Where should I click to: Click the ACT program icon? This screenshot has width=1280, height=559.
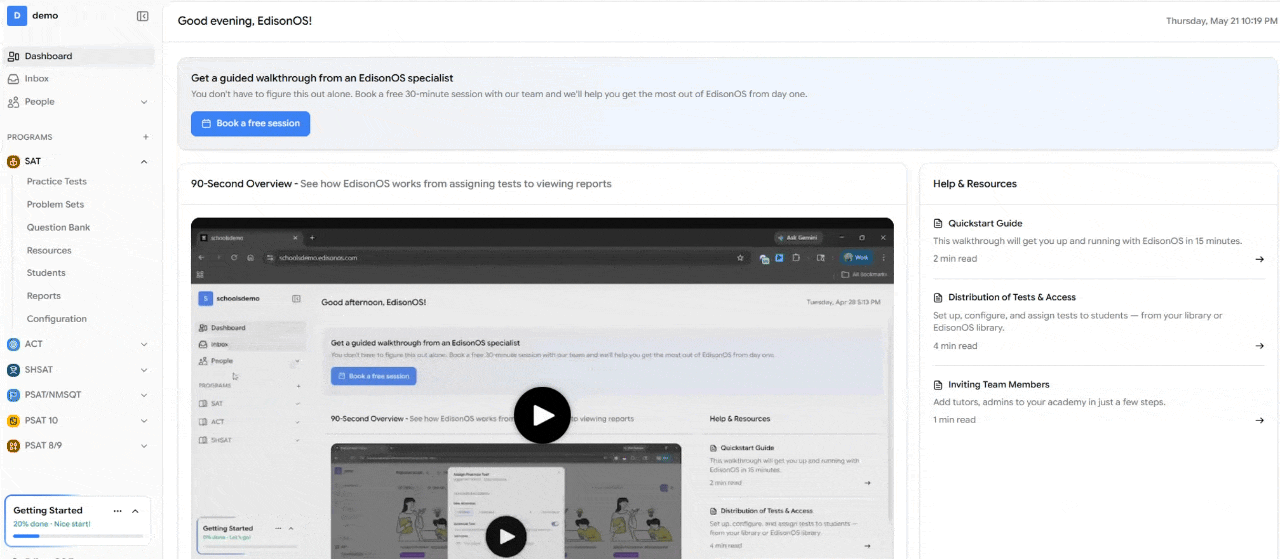[14, 344]
